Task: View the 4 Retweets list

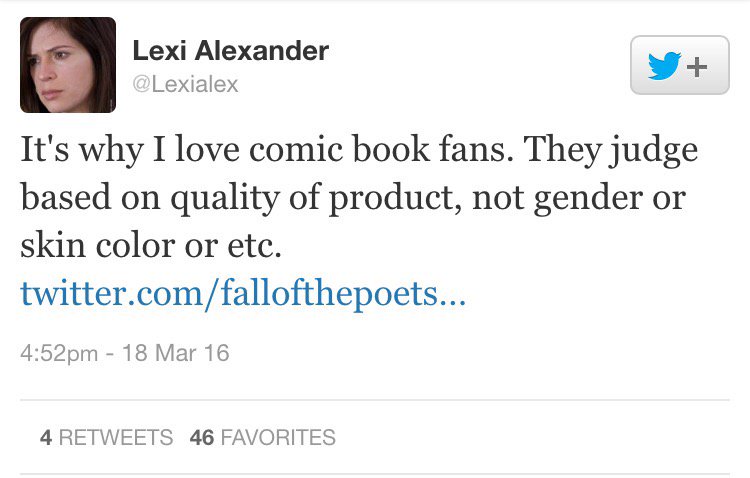Action: [106, 437]
